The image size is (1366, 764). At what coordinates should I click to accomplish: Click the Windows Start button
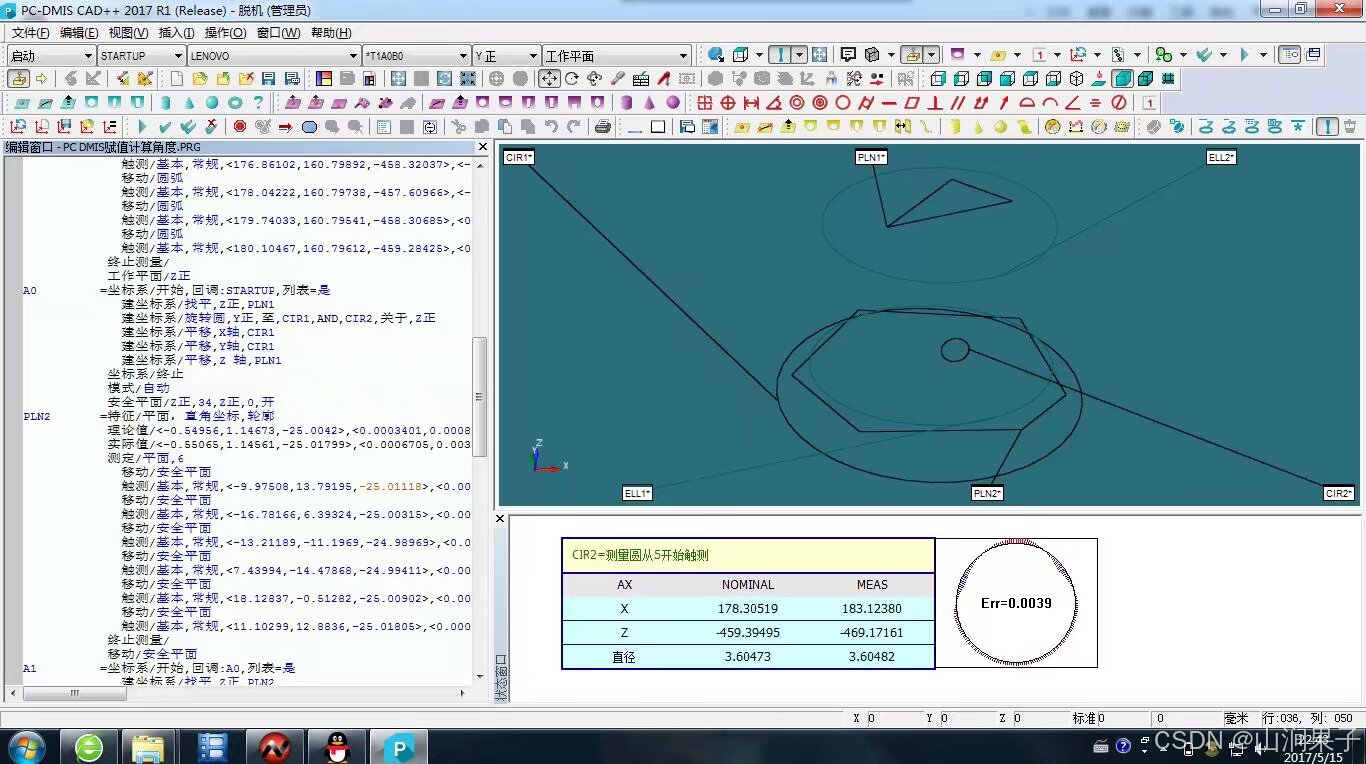click(x=26, y=747)
